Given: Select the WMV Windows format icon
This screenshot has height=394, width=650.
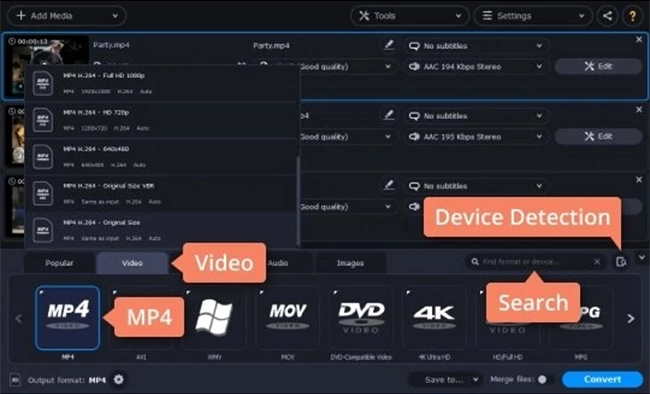Looking at the screenshot, I should point(214,318).
